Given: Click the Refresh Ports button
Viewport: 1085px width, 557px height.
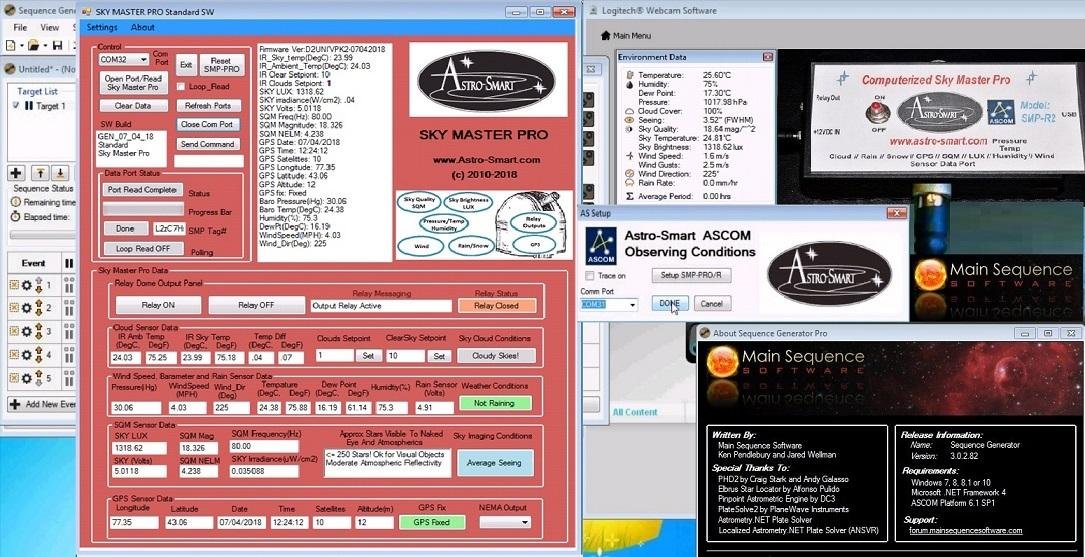Looking at the screenshot, I should point(208,106).
